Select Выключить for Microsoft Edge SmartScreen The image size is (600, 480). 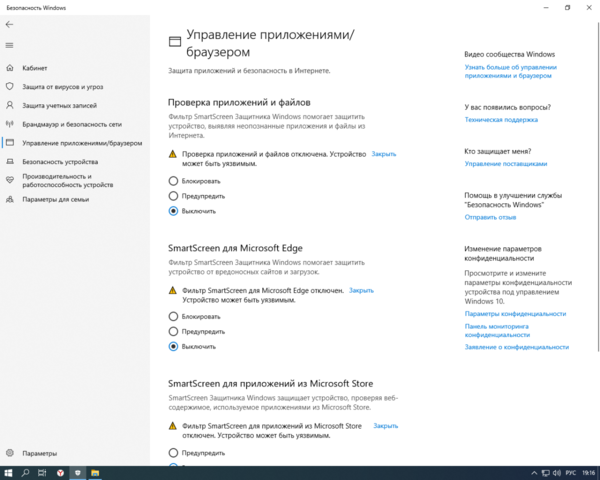click(192, 346)
